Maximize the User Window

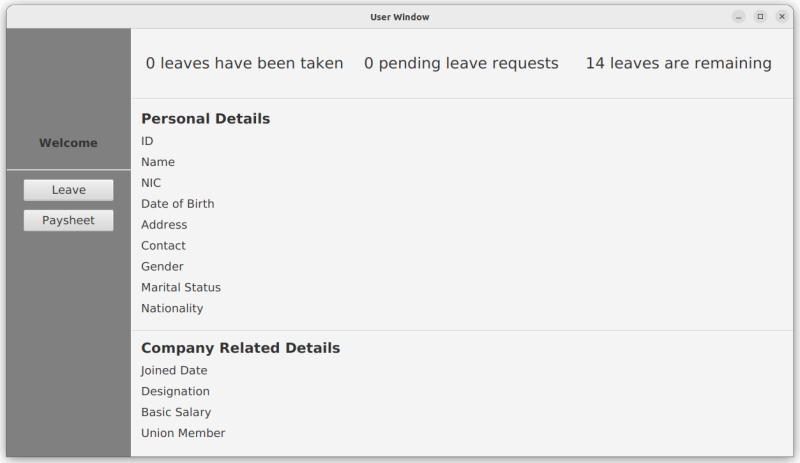[760, 17]
